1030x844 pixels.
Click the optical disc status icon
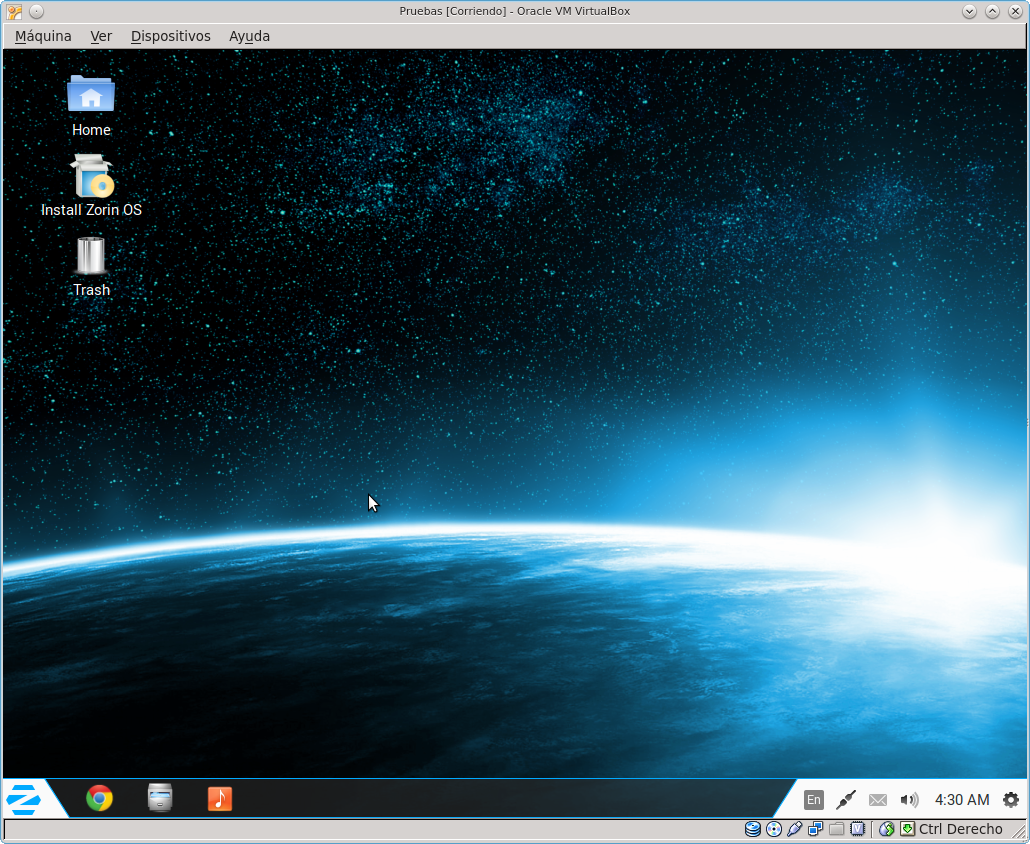pyautogui.click(x=773, y=829)
